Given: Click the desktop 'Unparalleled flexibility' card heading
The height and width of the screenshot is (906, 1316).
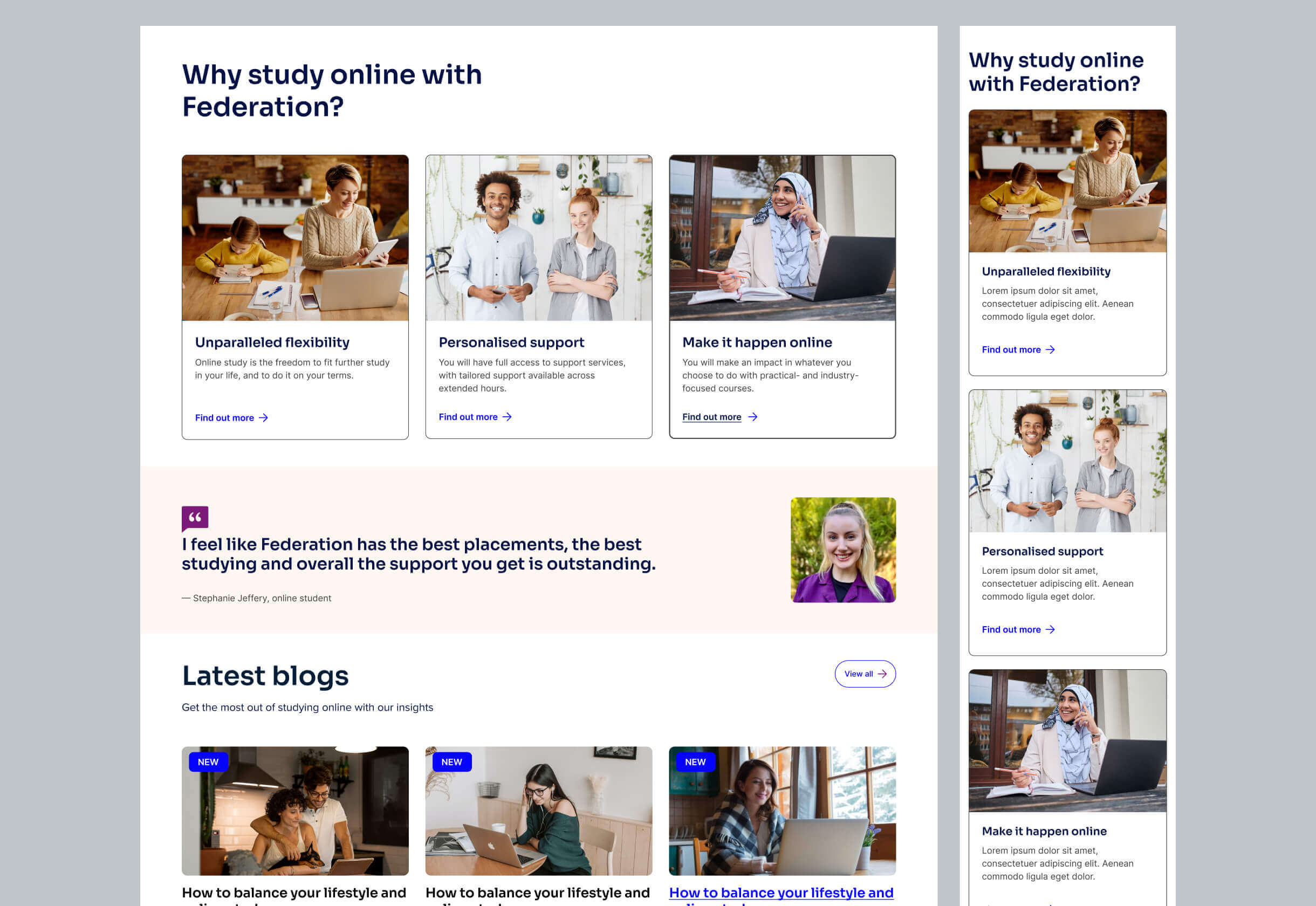Looking at the screenshot, I should [x=272, y=342].
